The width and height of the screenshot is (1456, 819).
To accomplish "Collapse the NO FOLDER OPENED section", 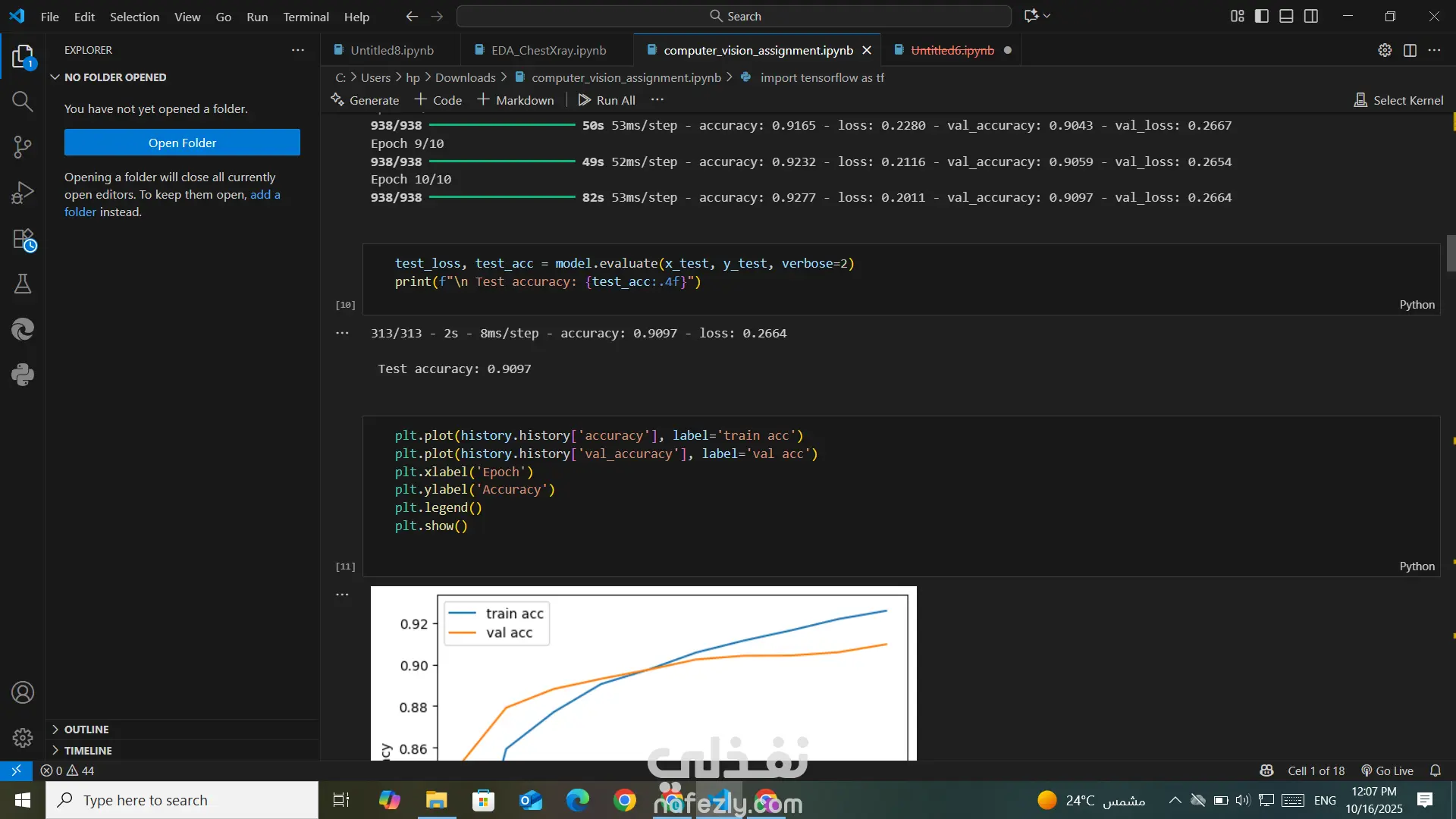I will (115, 77).
